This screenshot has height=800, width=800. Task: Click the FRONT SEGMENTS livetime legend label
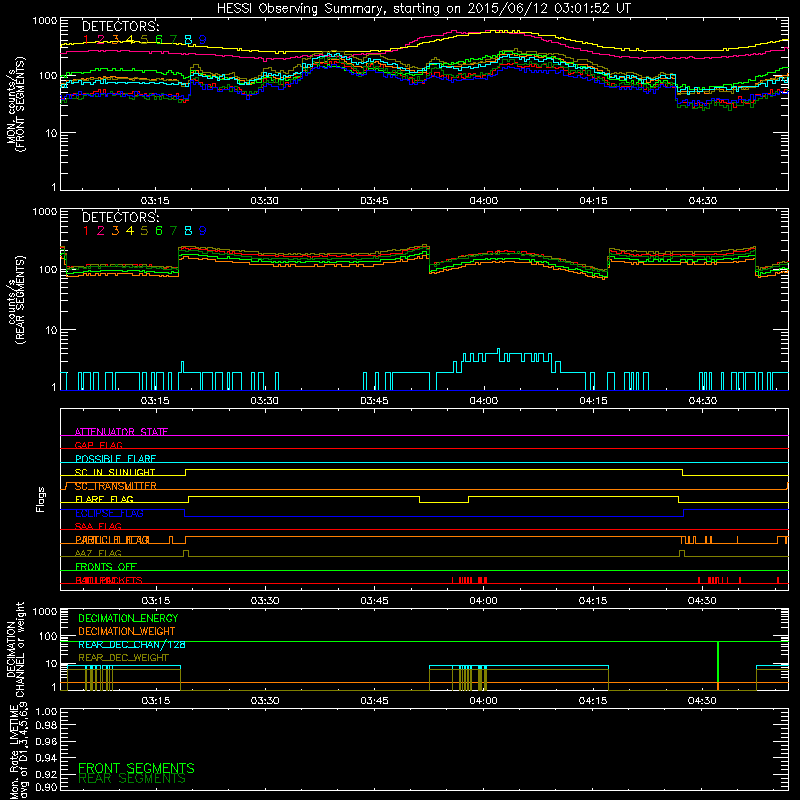(136, 768)
